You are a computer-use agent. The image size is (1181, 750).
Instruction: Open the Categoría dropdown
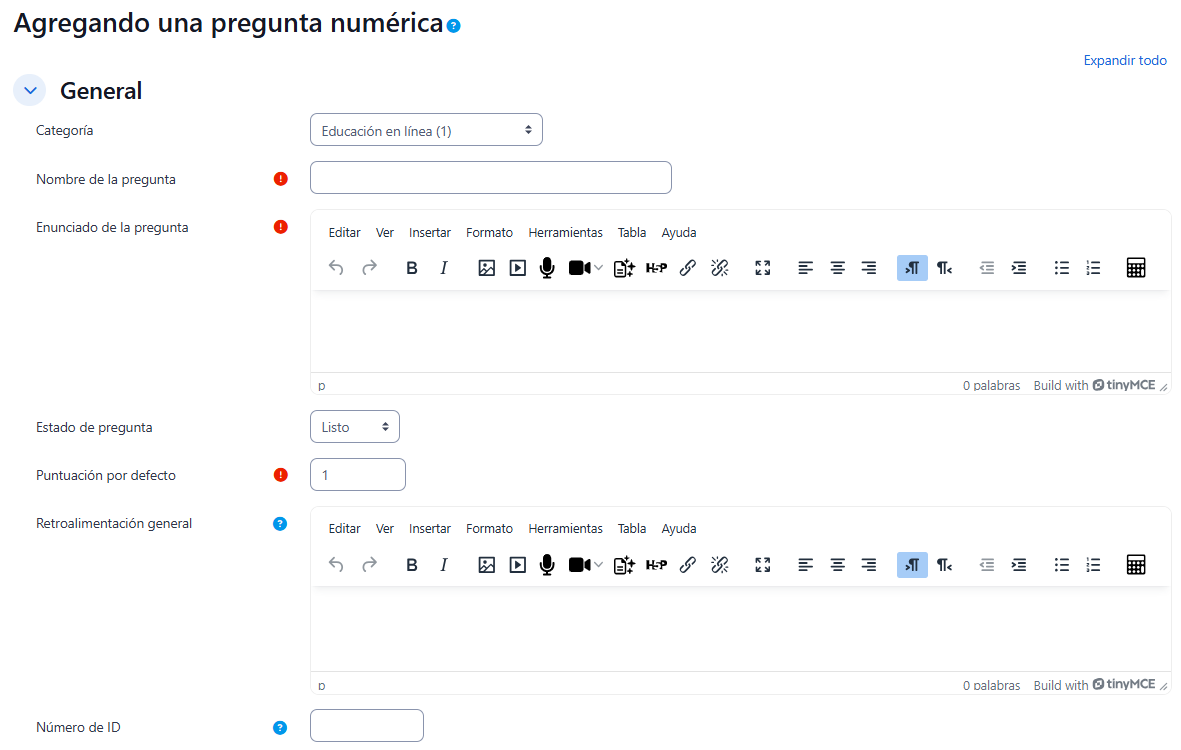tap(426, 130)
